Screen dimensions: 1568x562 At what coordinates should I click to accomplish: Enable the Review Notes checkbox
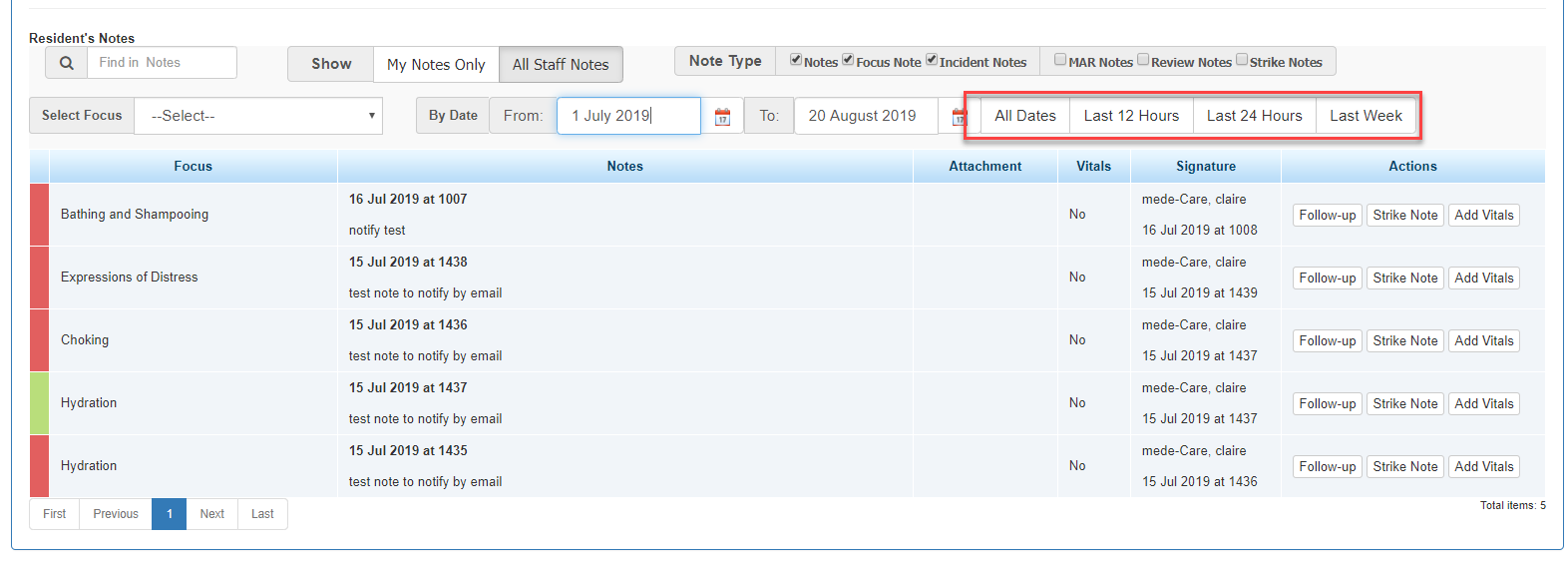pyautogui.click(x=1143, y=60)
